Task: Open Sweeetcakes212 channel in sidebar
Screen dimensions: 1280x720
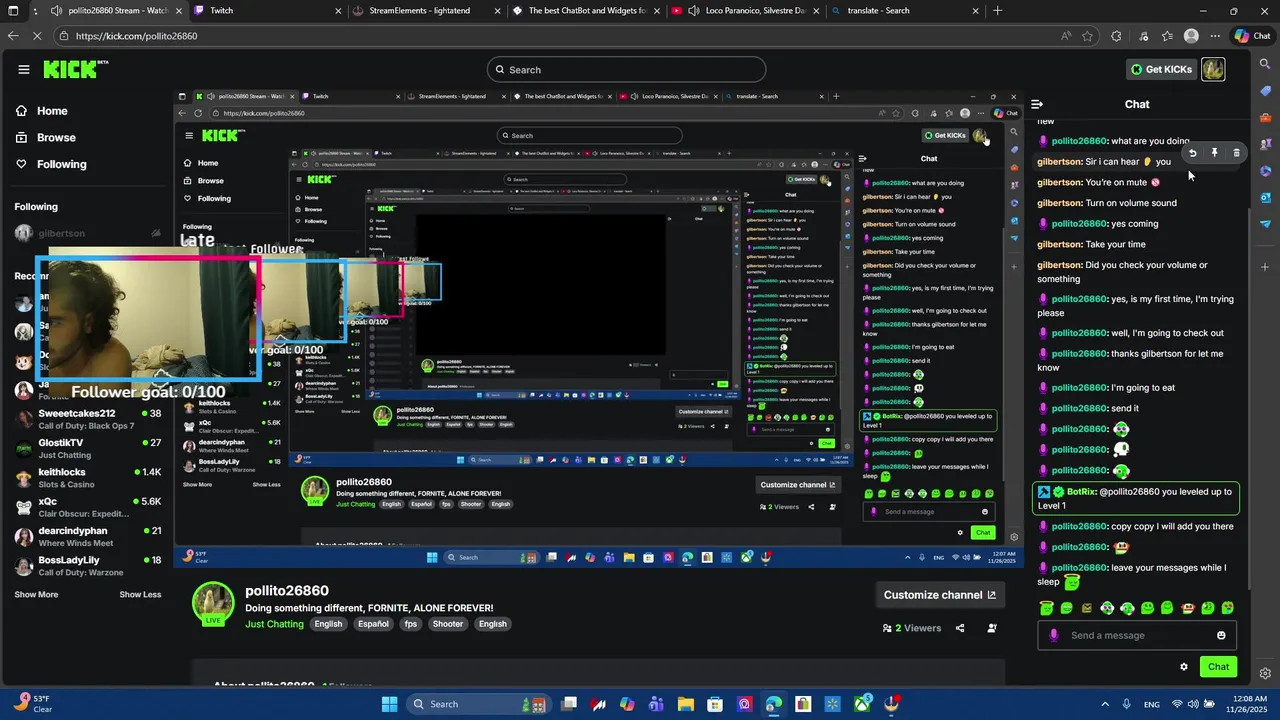Action: pyautogui.click(x=88, y=419)
